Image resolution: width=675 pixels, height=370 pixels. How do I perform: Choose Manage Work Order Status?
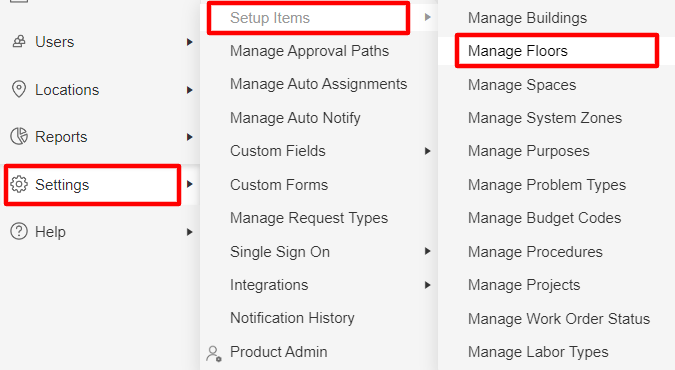tap(559, 318)
